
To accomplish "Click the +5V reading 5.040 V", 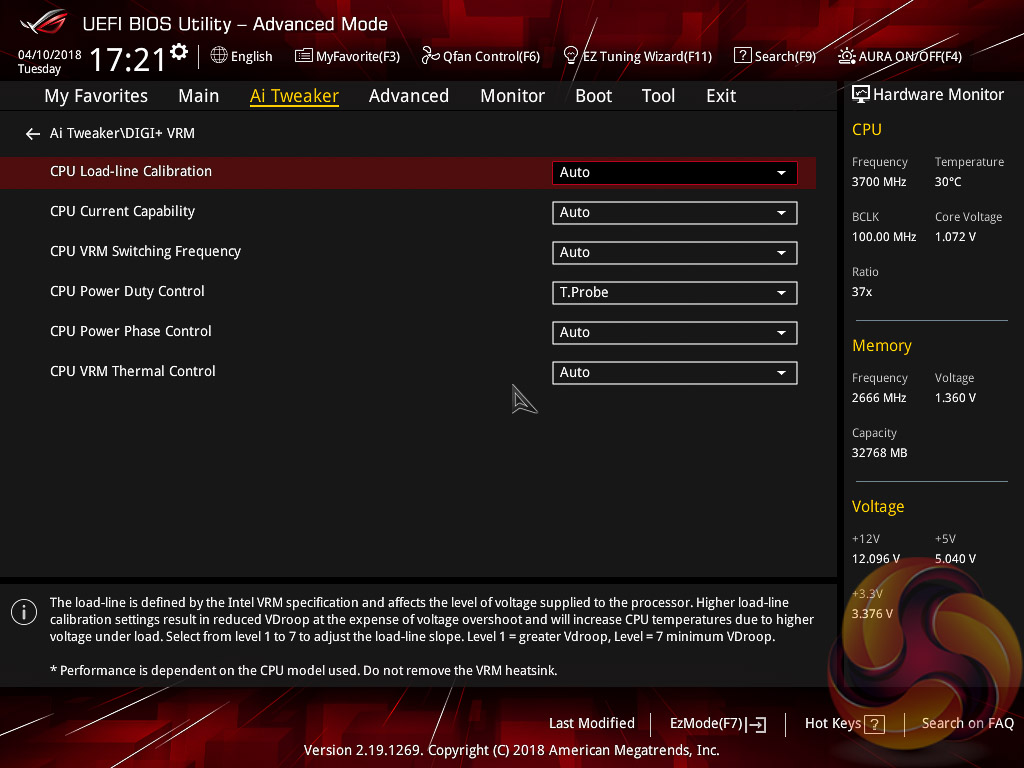I will click(x=955, y=559).
